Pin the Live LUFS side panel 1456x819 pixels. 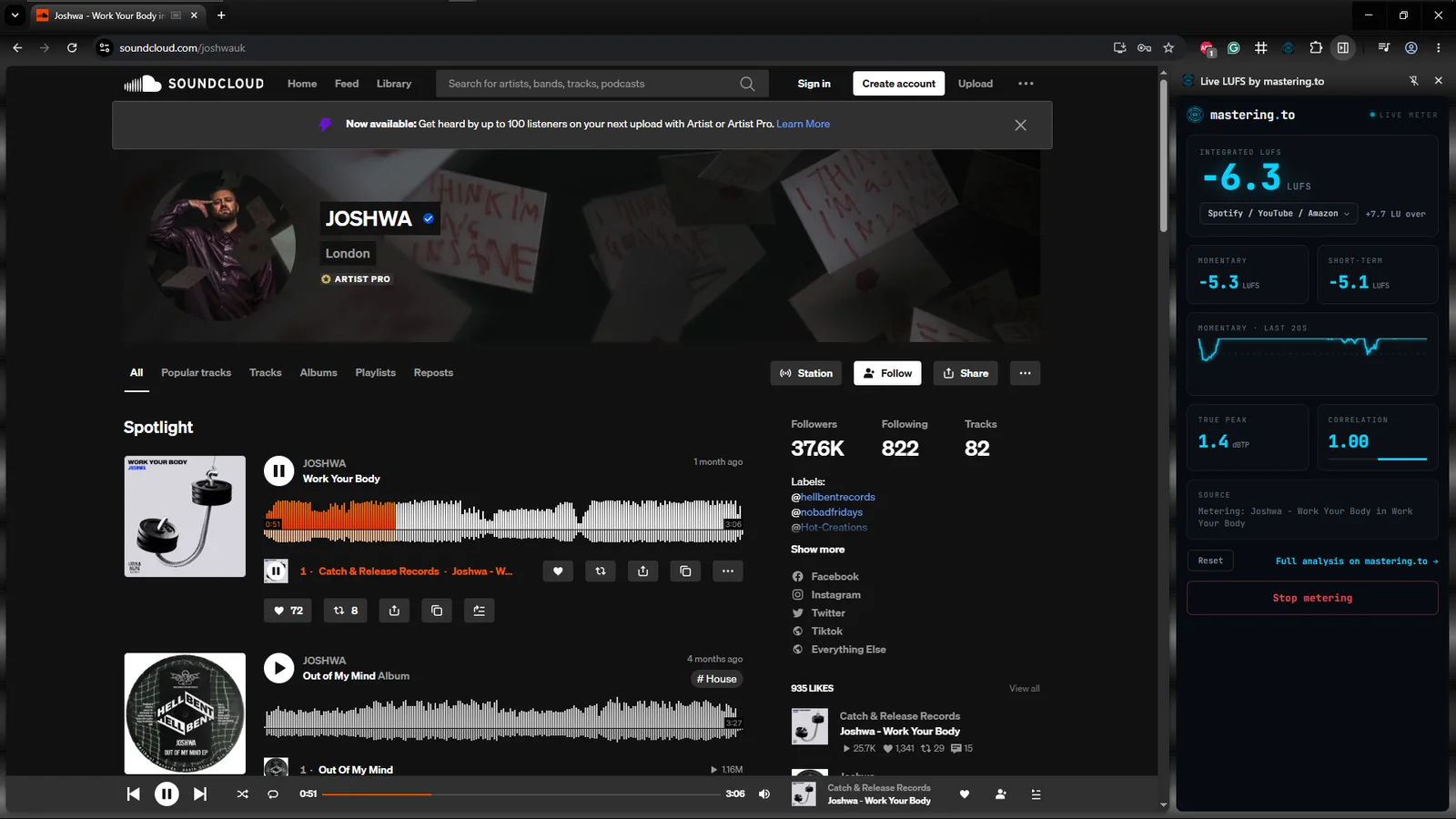[x=1414, y=81]
